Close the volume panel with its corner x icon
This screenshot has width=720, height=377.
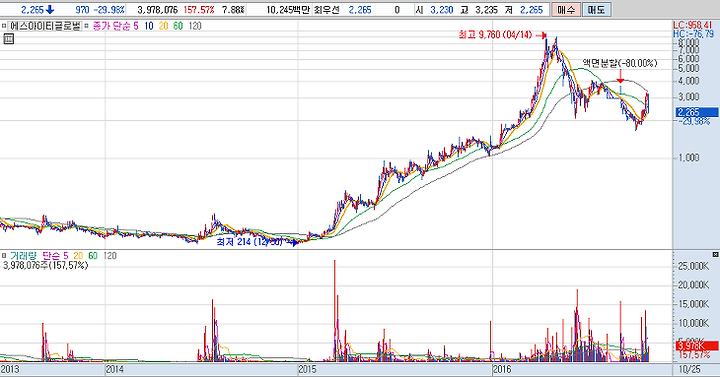(715, 254)
